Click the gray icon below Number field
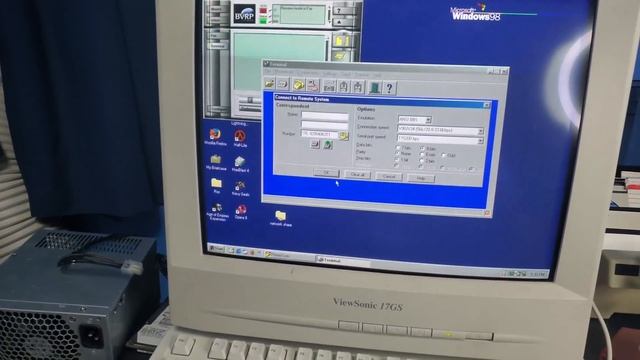Viewport: 640px width, 360px height. (x=315, y=144)
